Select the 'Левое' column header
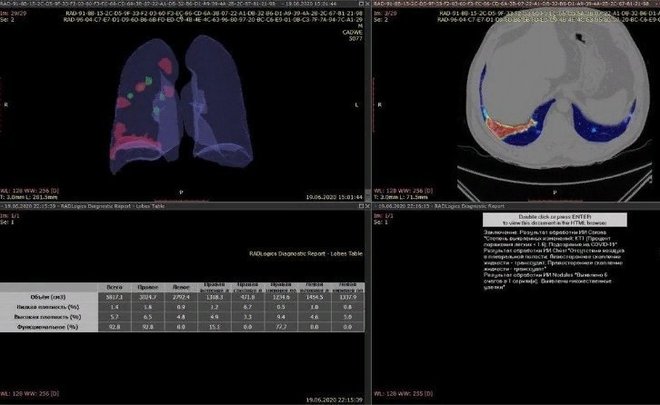This screenshot has height=405, width=660. point(181,287)
